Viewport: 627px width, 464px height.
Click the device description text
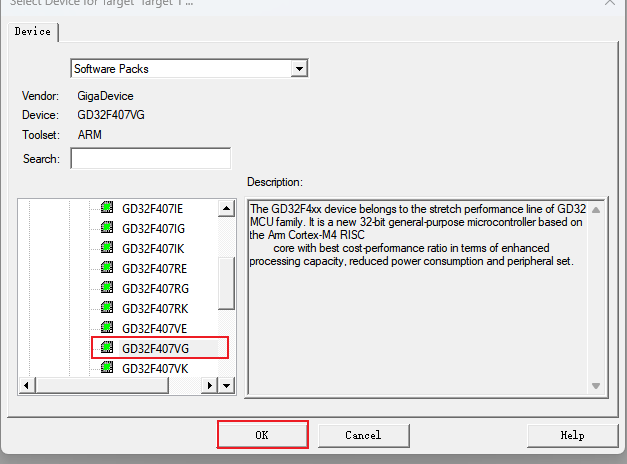417,235
